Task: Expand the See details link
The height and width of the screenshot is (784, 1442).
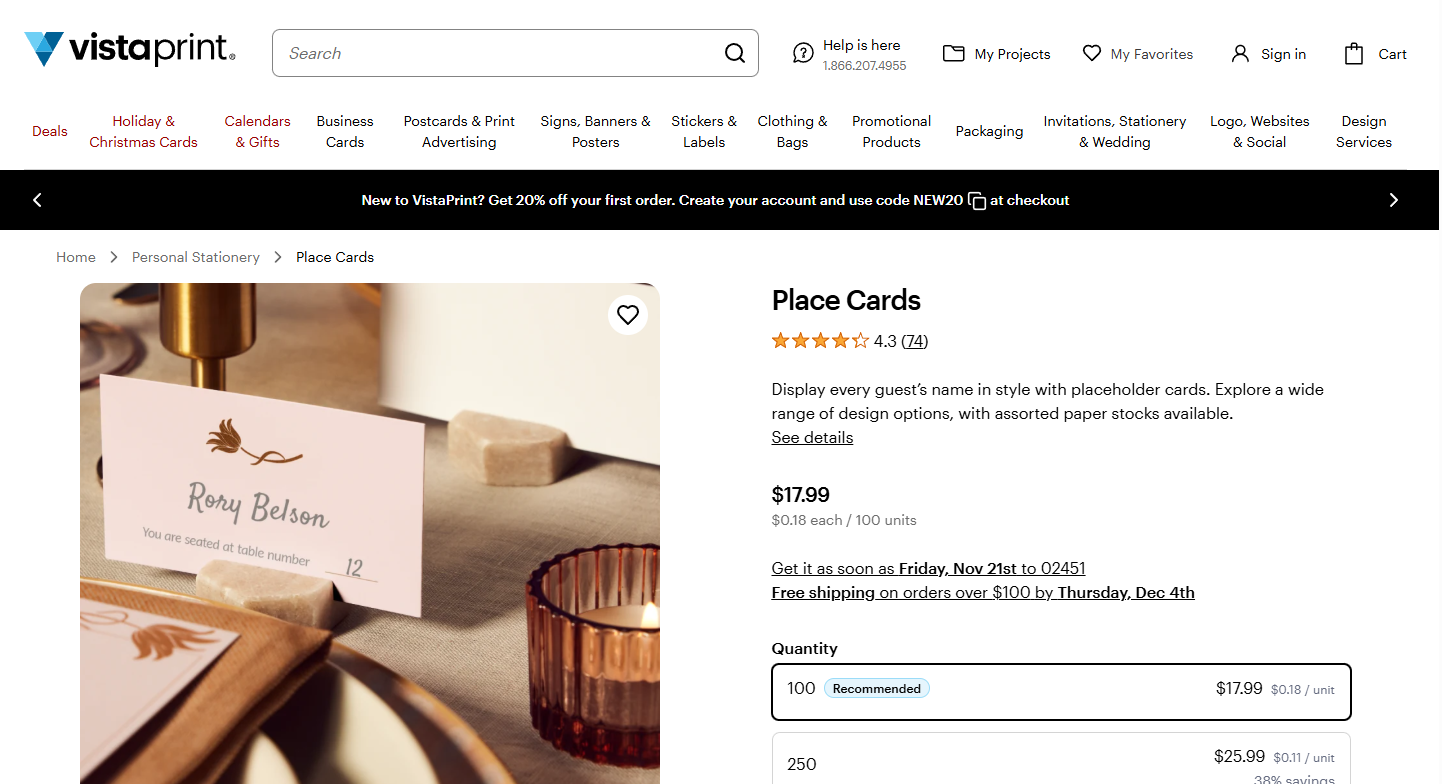Action: (x=812, y=437)
